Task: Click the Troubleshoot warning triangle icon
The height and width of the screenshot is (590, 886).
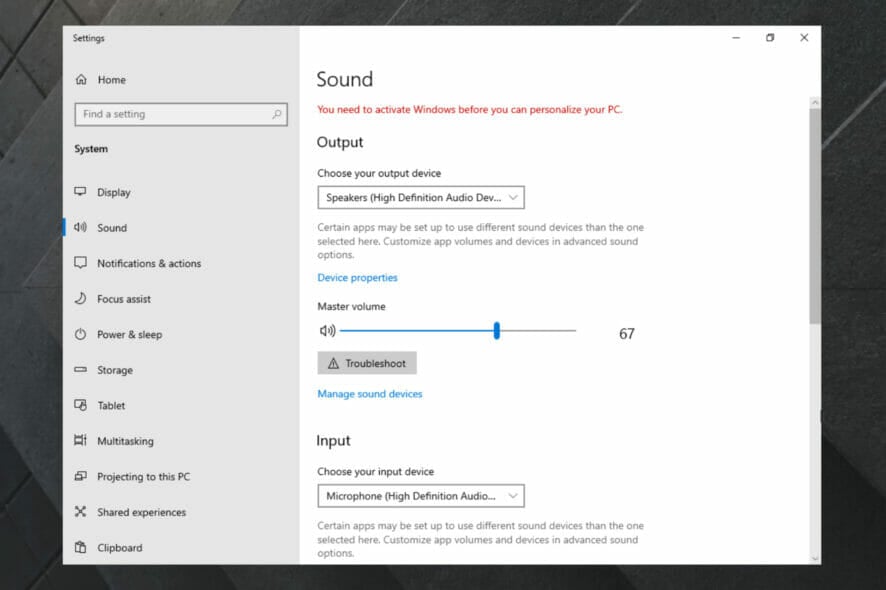Action: pos(333,363)
